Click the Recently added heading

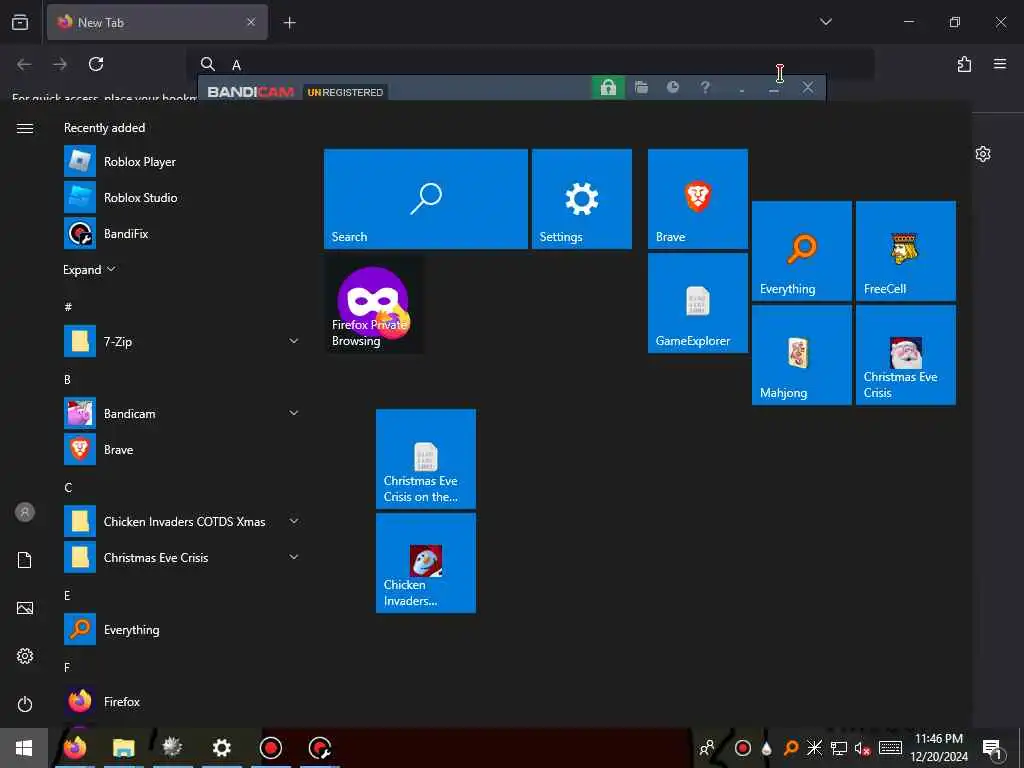[104, 127]
